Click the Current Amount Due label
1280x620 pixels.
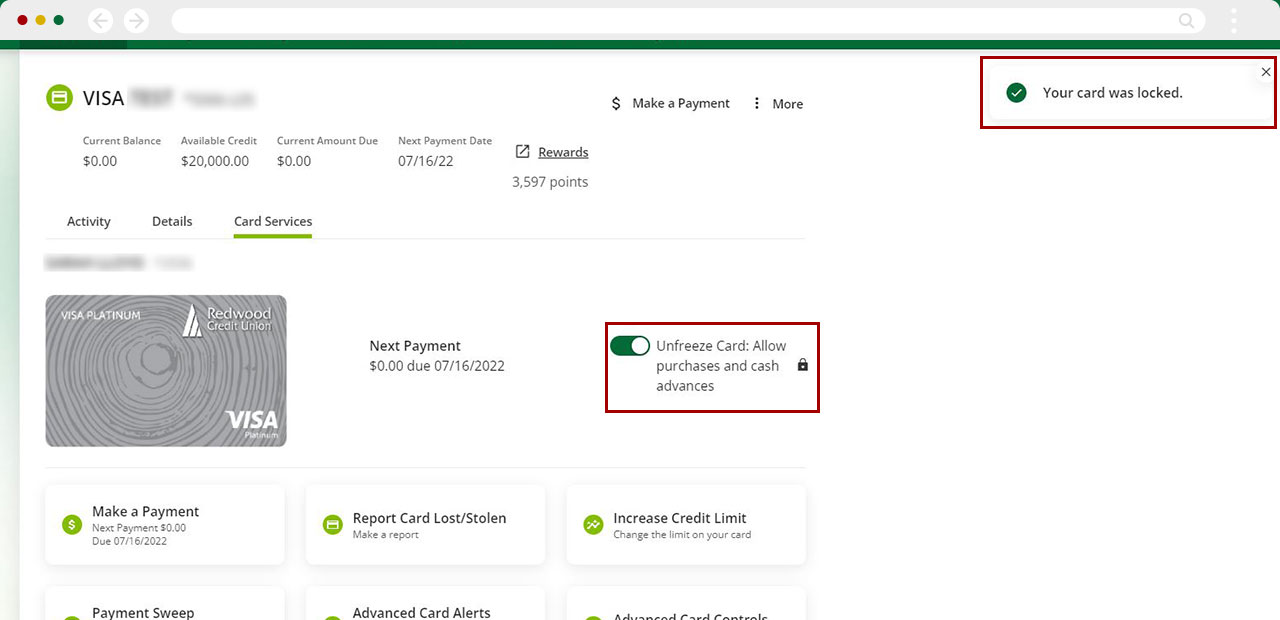327,141
